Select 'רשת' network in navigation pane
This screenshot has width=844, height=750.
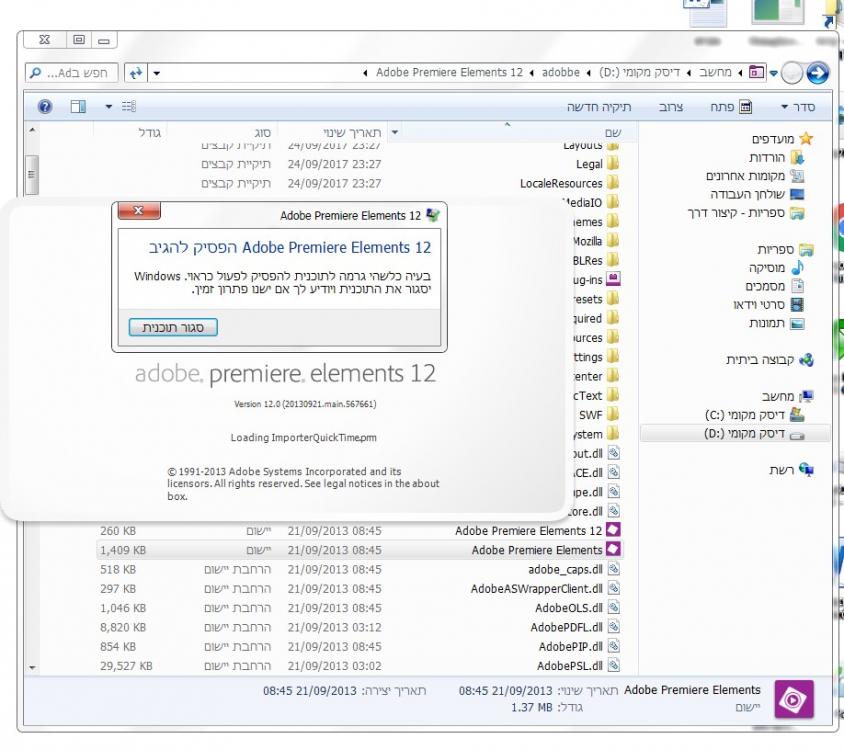(782, 470)
